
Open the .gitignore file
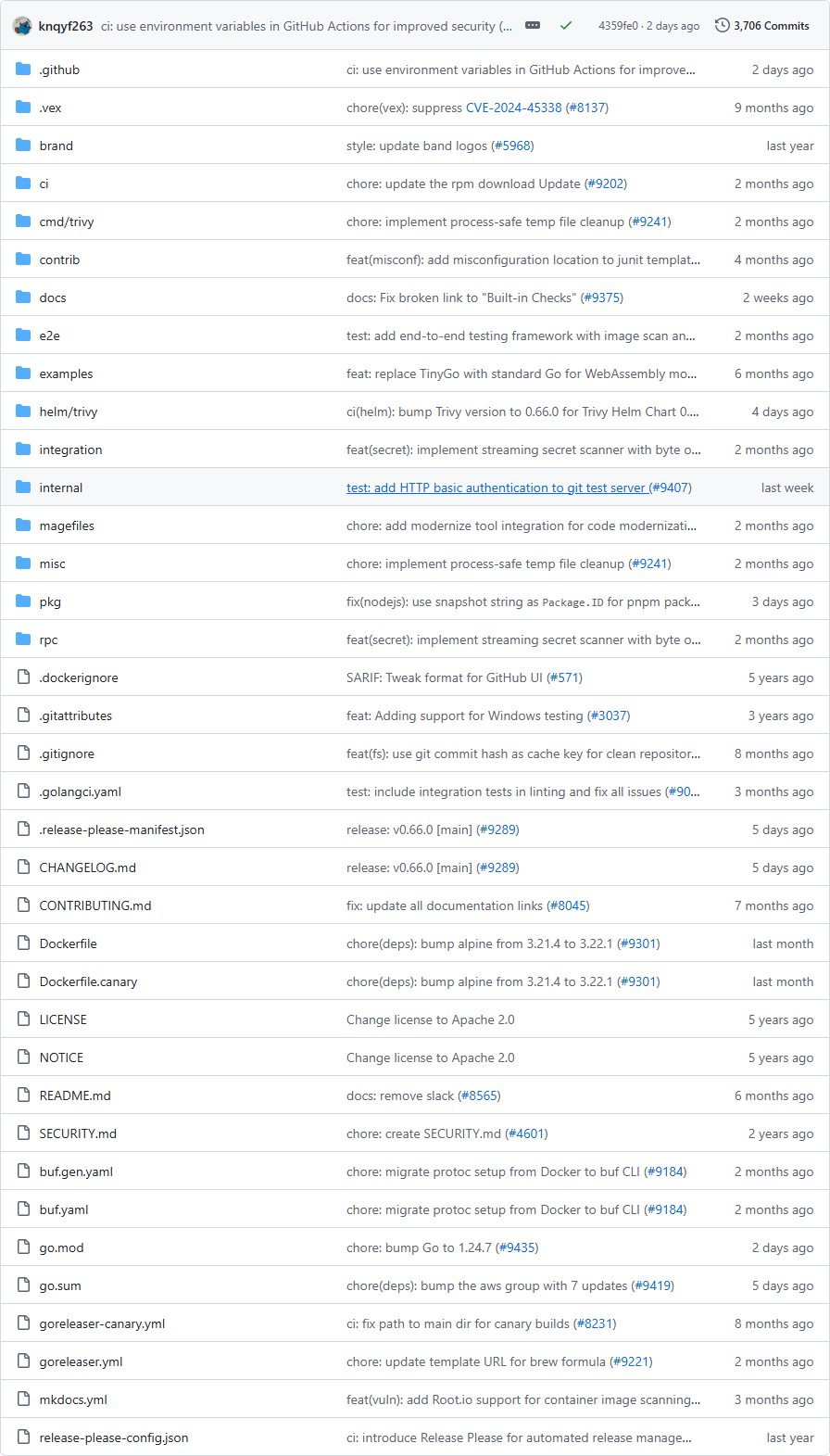click(x=67, y=753)
